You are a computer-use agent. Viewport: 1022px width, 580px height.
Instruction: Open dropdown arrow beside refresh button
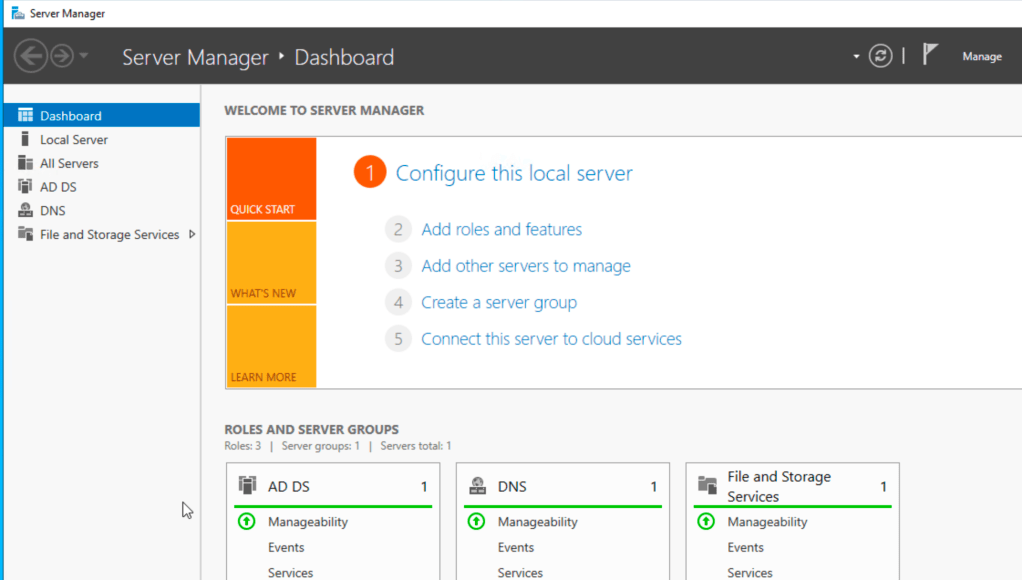coord(856,57)
